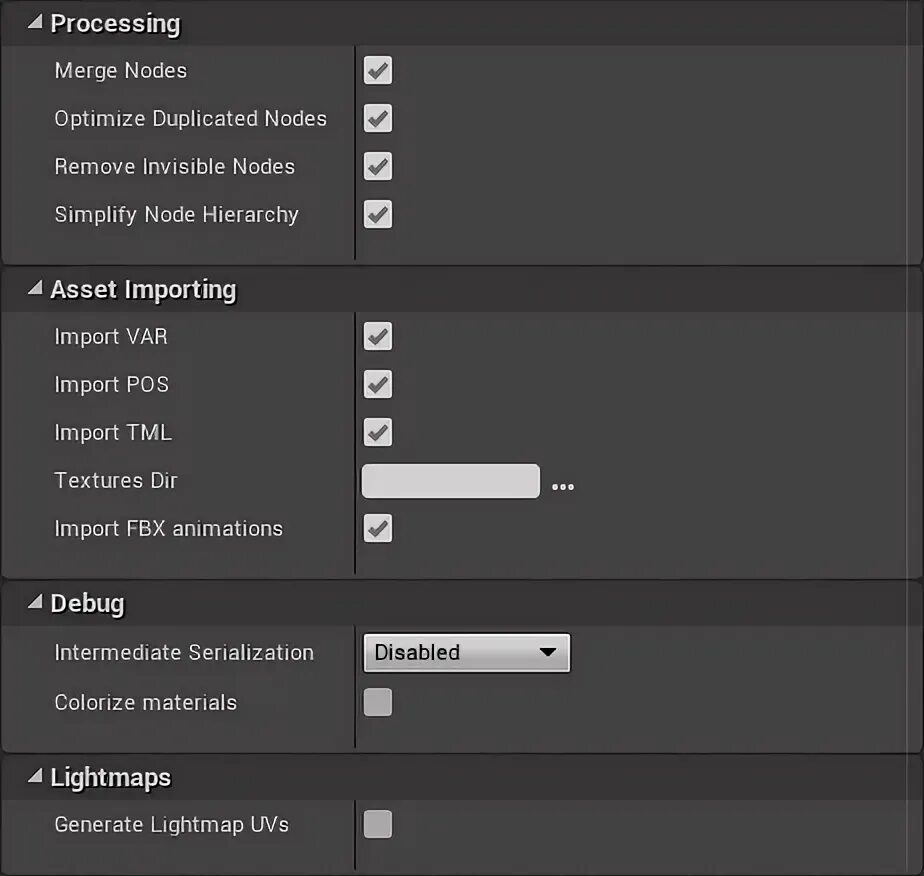Toggle the Import POS checkbox
The height and width of the screenshot is (876, 924).
tap(378, 384)
